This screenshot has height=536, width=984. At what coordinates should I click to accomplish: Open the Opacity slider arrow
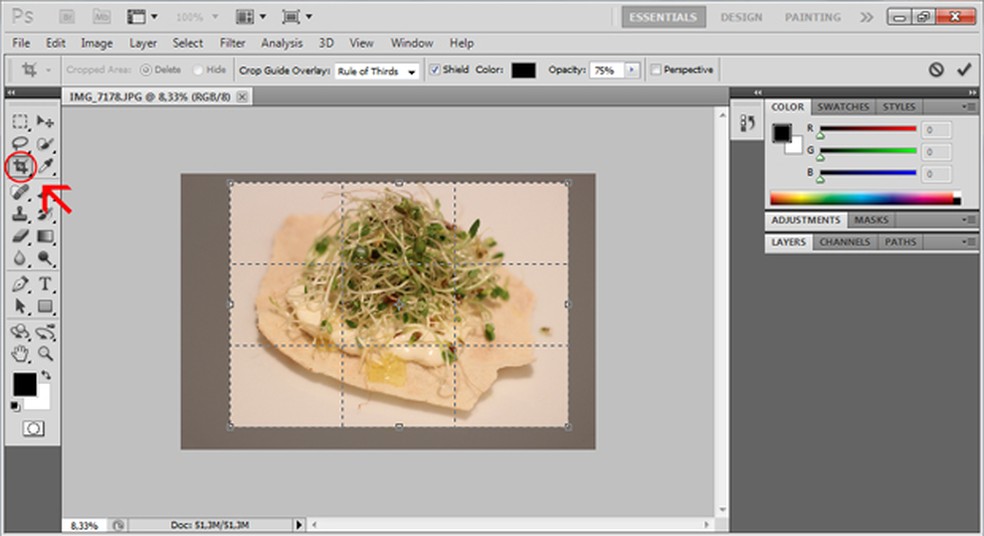tap(632, 70)
